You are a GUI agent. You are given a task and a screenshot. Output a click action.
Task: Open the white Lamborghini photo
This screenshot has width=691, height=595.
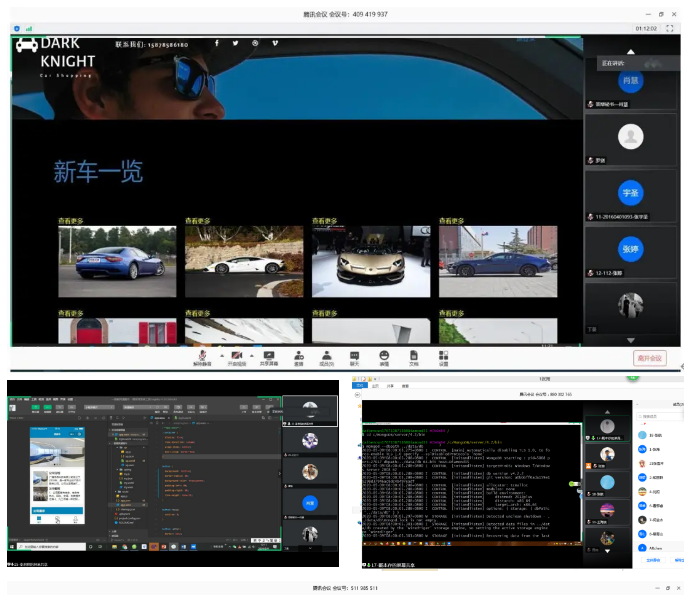pos(244,261)
